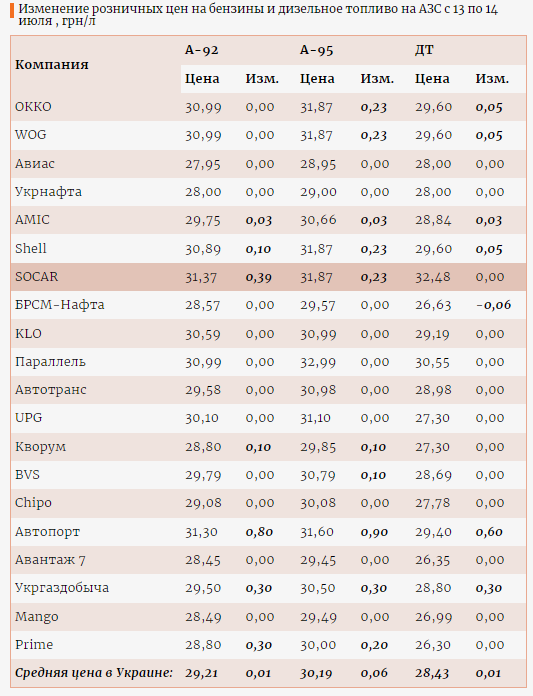Select the AMIC company row label
The height and width of the screenshot is (696, 533).
coord(32,220)
